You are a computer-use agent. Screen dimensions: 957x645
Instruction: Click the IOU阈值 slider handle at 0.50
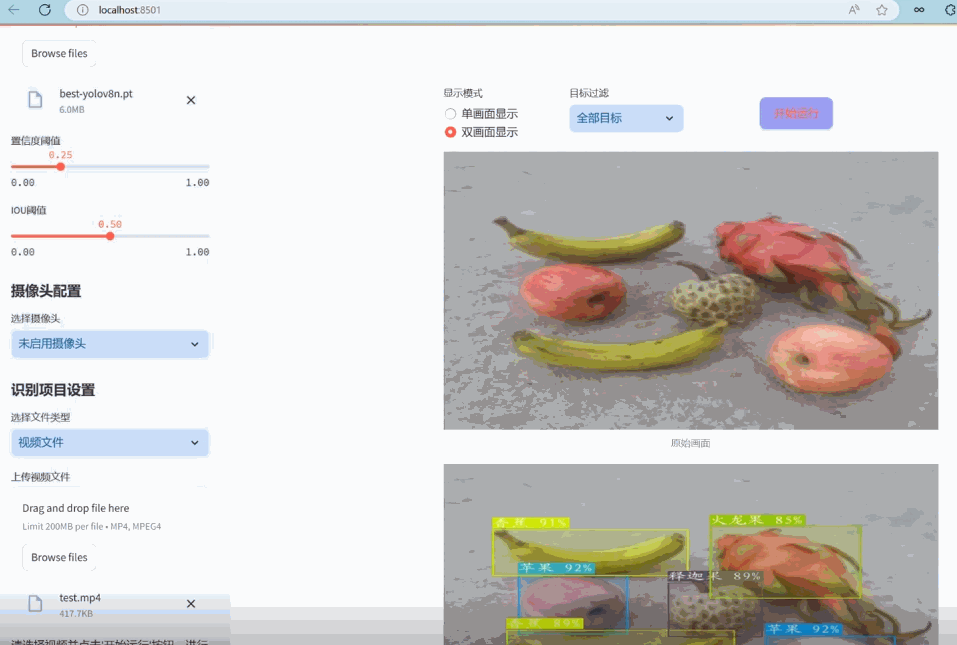(110, 236)
